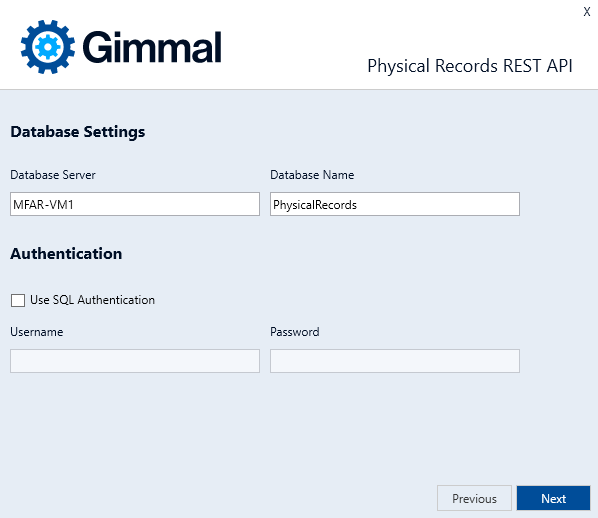This screenshot has height=518, width=598.
Task: Click the Gimmal wordmark text
Action: coord(152,47)
